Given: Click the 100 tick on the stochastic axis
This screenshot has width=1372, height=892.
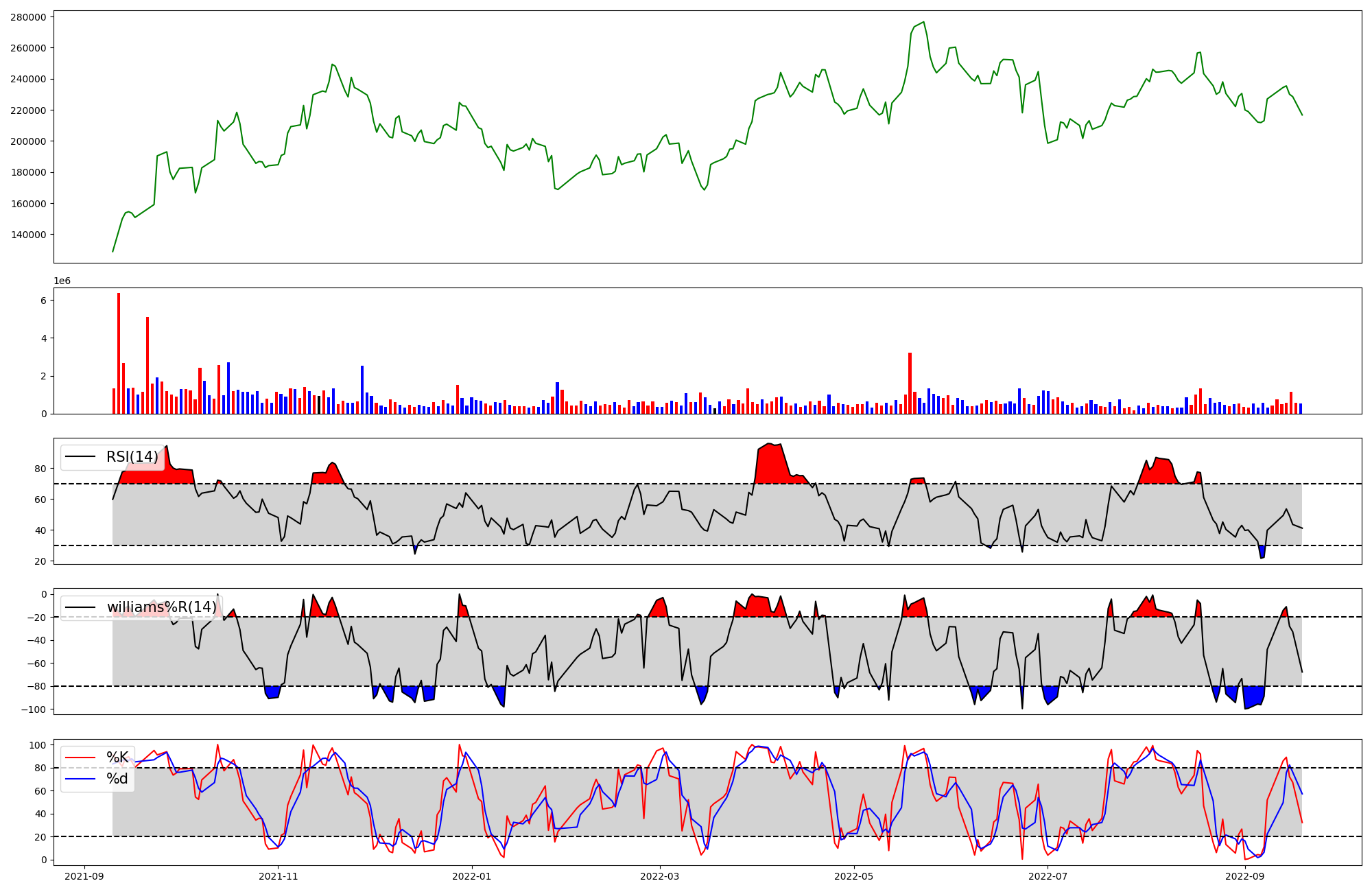Looking at the screenshot, I should [x=38, y=745].
